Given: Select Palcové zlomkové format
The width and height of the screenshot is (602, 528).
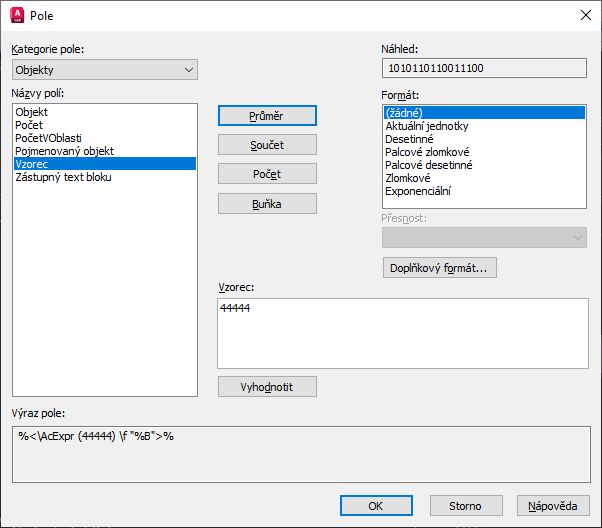Looking at the screenshot, I should point(428,152).
